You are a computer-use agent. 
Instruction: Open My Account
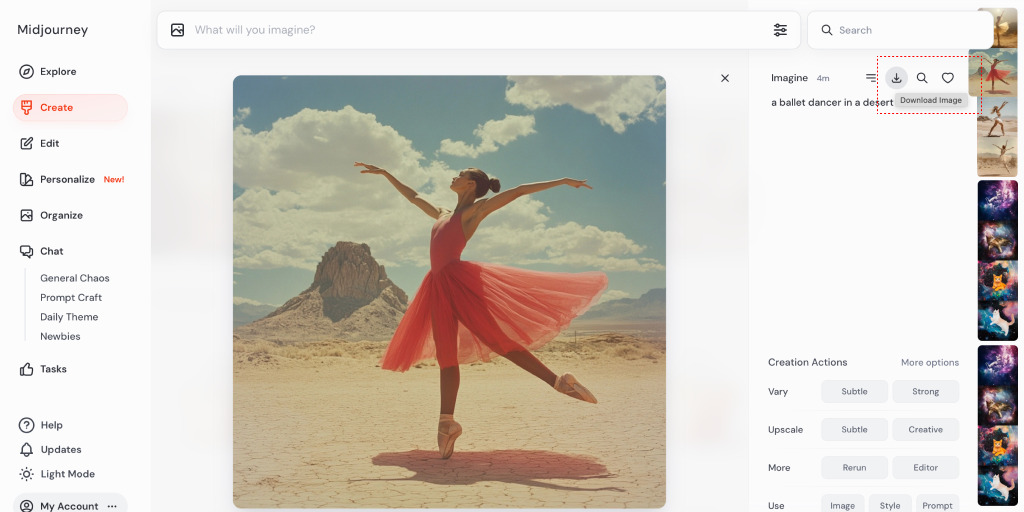pos(59,506)
